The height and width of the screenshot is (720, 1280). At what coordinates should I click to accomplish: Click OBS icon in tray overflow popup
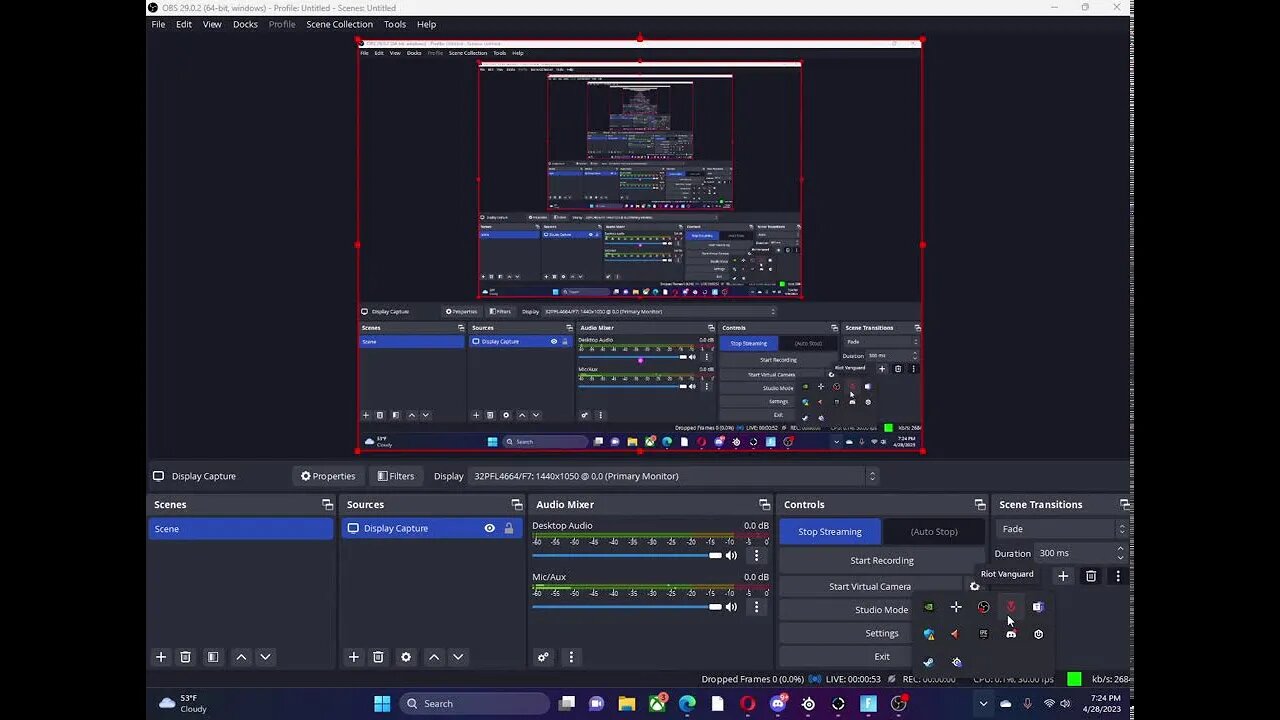(x=984, y=607)
